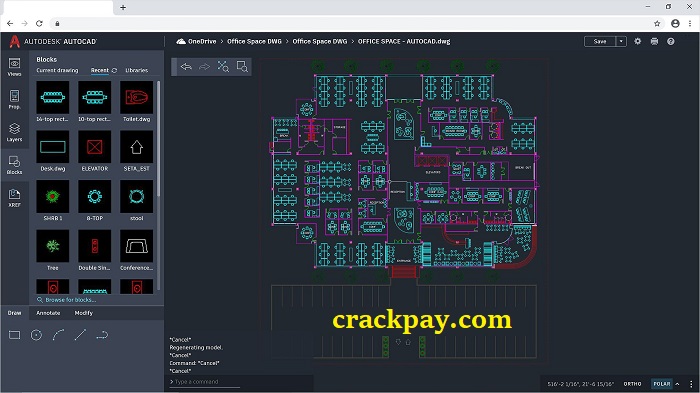Viewport: 700px width, 393px height.
Task: Open the browser profile icon
Action: [675, 23]
